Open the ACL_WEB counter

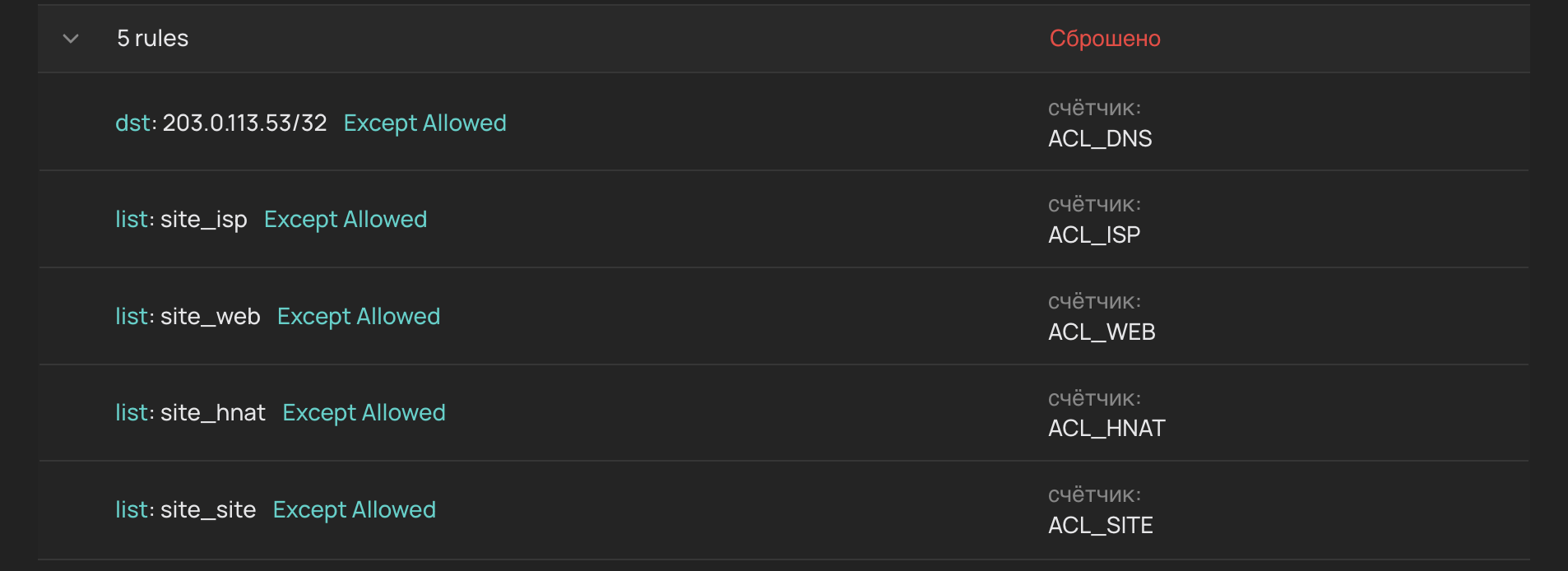(x=1102, y=332)
